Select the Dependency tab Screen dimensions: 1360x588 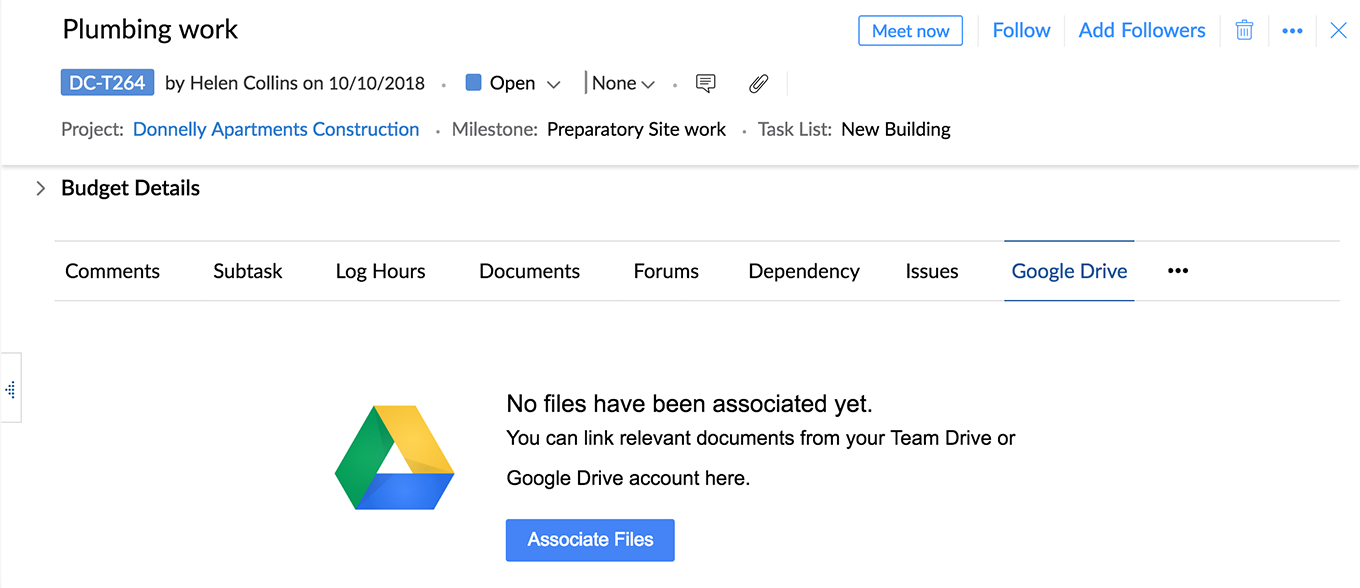(804, 271)
